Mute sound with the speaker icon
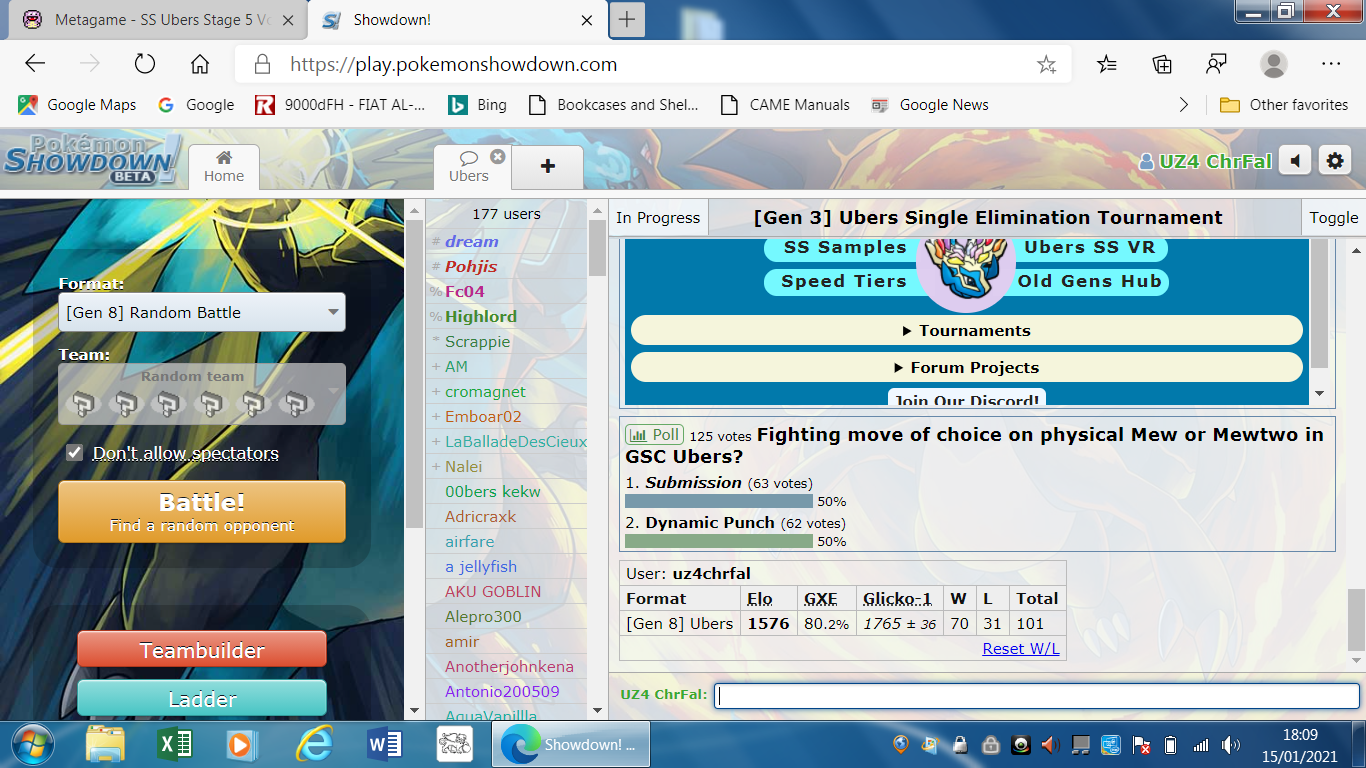 (1295, 160)
